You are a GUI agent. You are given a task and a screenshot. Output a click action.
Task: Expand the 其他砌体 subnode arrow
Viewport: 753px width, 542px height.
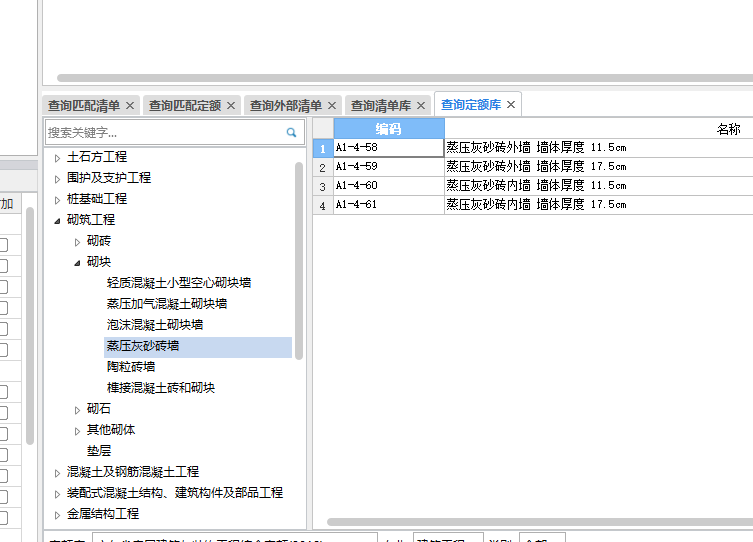click(x=77, y=431)
